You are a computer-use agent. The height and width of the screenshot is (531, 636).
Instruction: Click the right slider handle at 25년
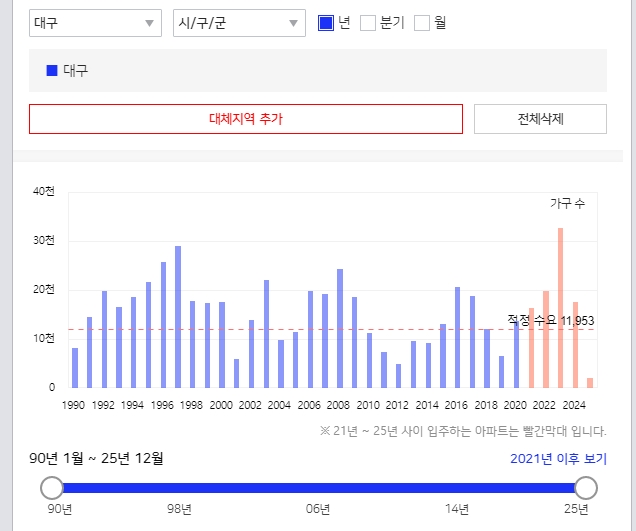[x=586, y=488]
